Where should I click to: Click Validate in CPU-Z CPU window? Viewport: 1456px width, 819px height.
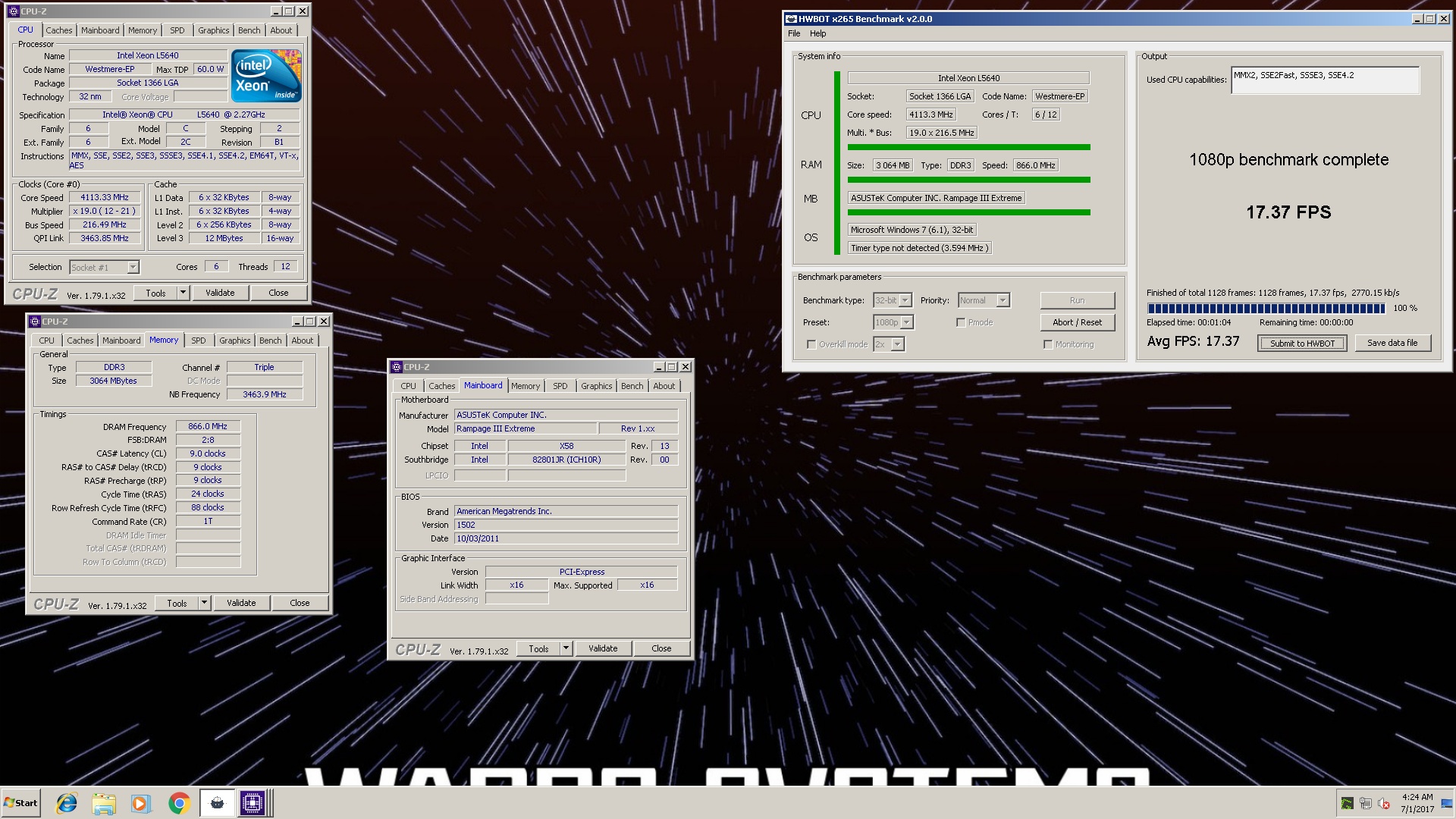click(x=220, y=293)
